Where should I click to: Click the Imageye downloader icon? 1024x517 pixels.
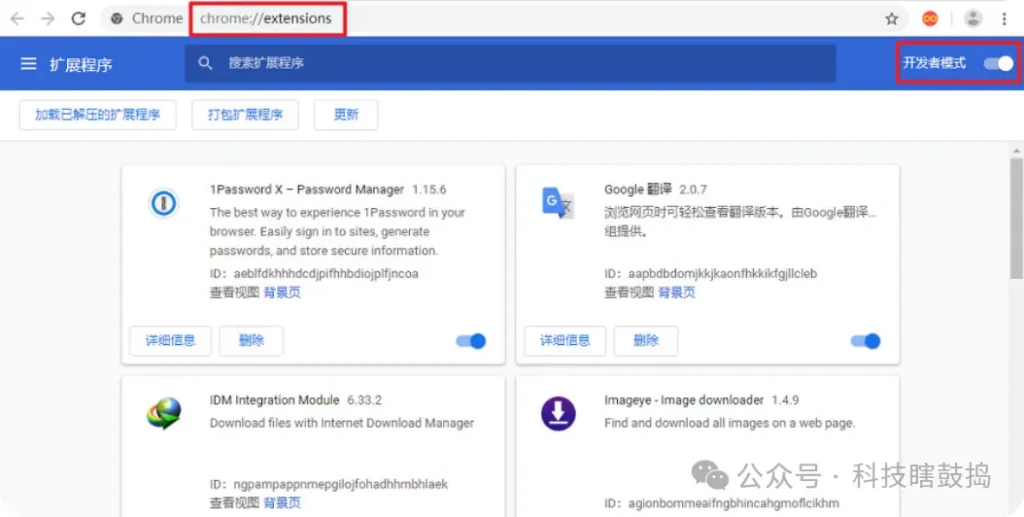click(558, 413)
